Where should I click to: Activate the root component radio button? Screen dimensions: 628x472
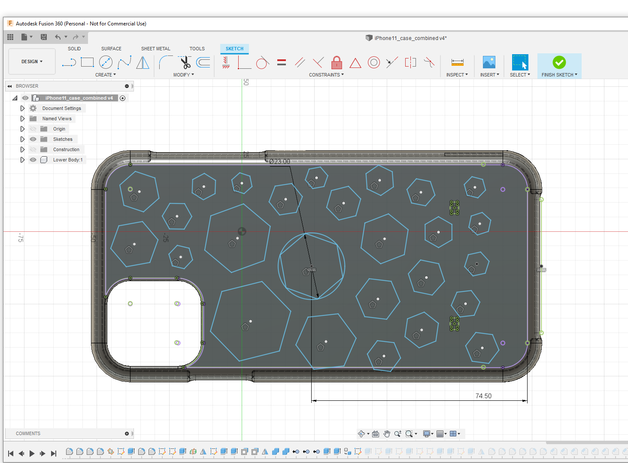tap(123, 98)
